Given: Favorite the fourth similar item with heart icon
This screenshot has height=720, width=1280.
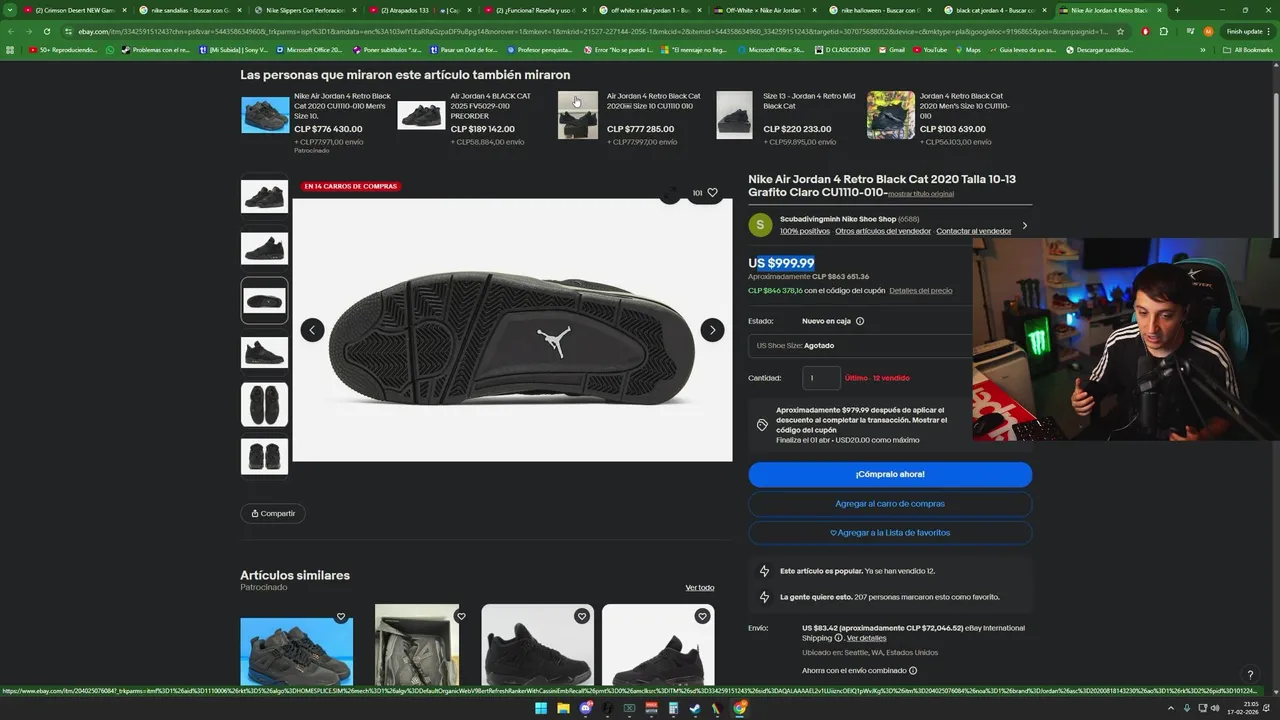Looking at the screenshot, I should (702, 617).
